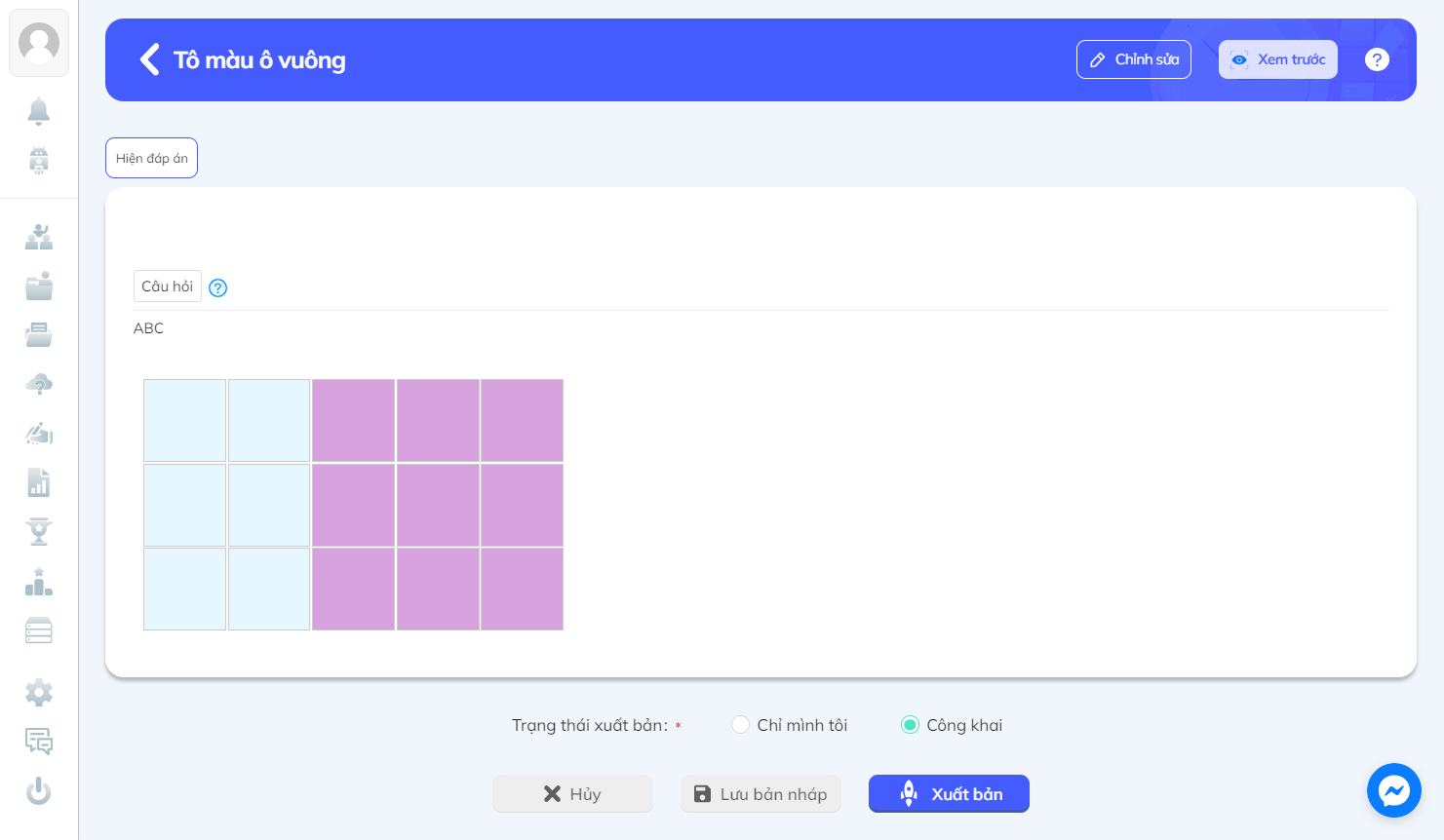Click the bottom-left light blue grid cell
Screen dimensions: 1444x840
click(185, 589)
